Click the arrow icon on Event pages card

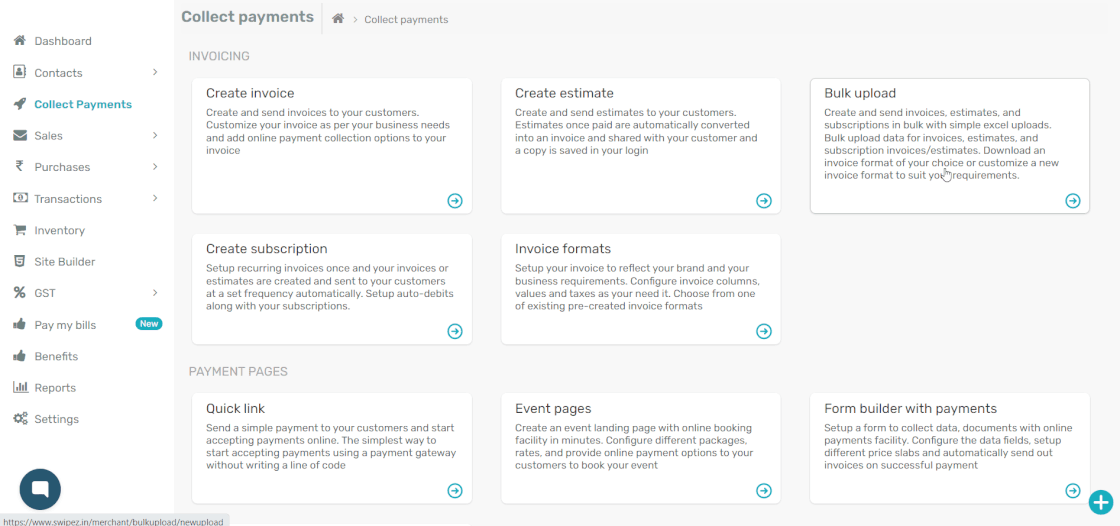click(x=764, y=490)
